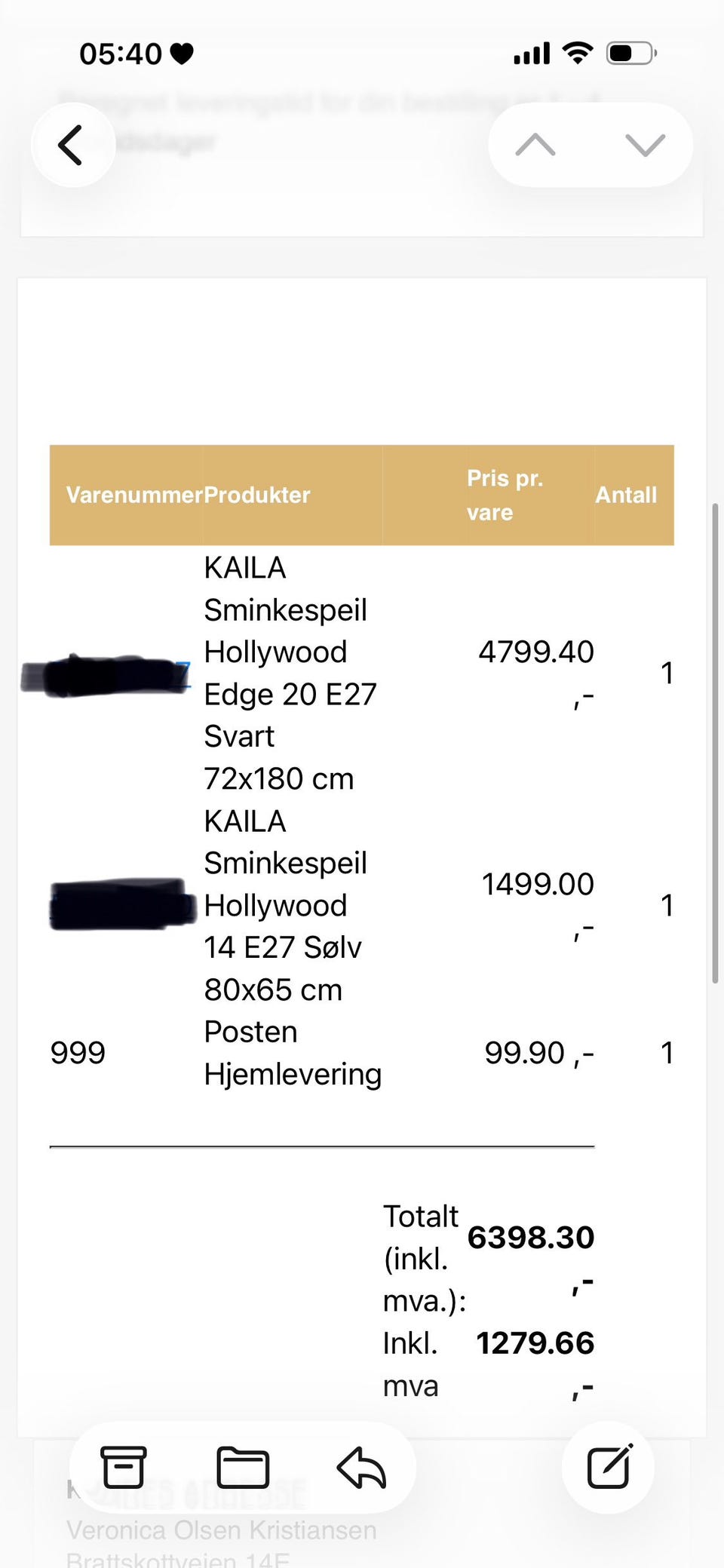Go to next message with down chevron

(646, 145)
